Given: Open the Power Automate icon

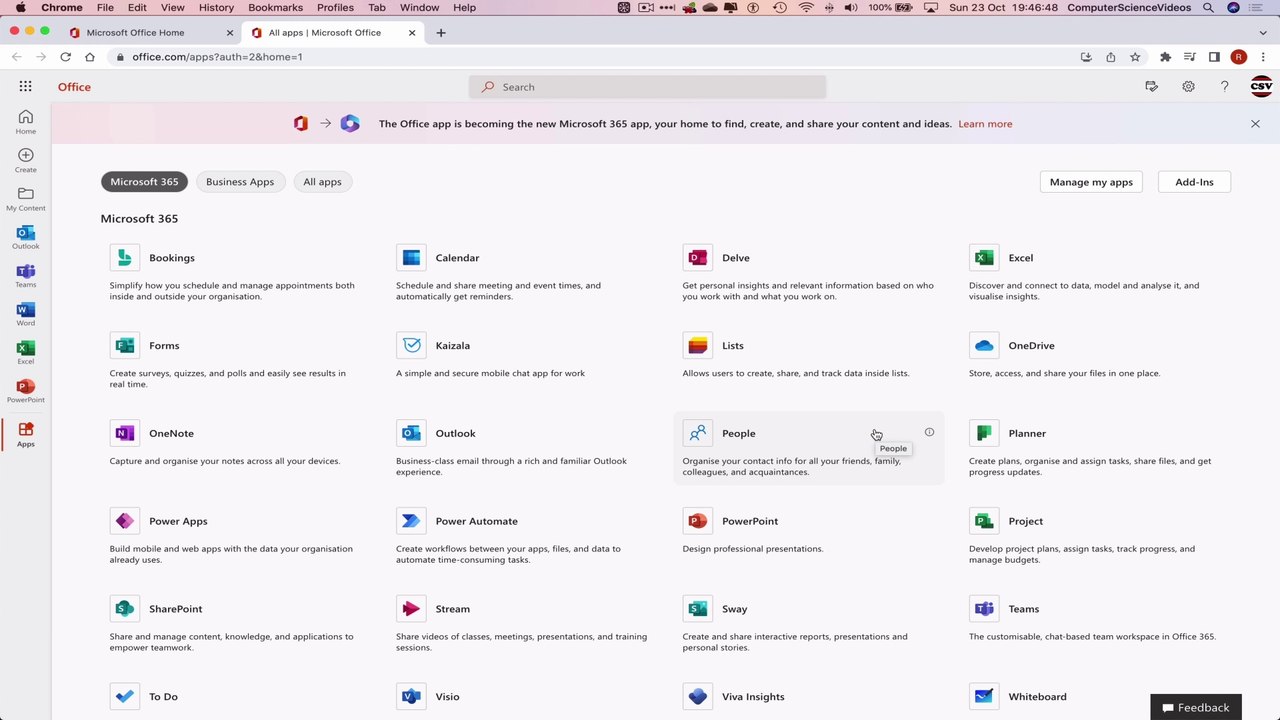Looking at the screenshot, I should (411, 521).
